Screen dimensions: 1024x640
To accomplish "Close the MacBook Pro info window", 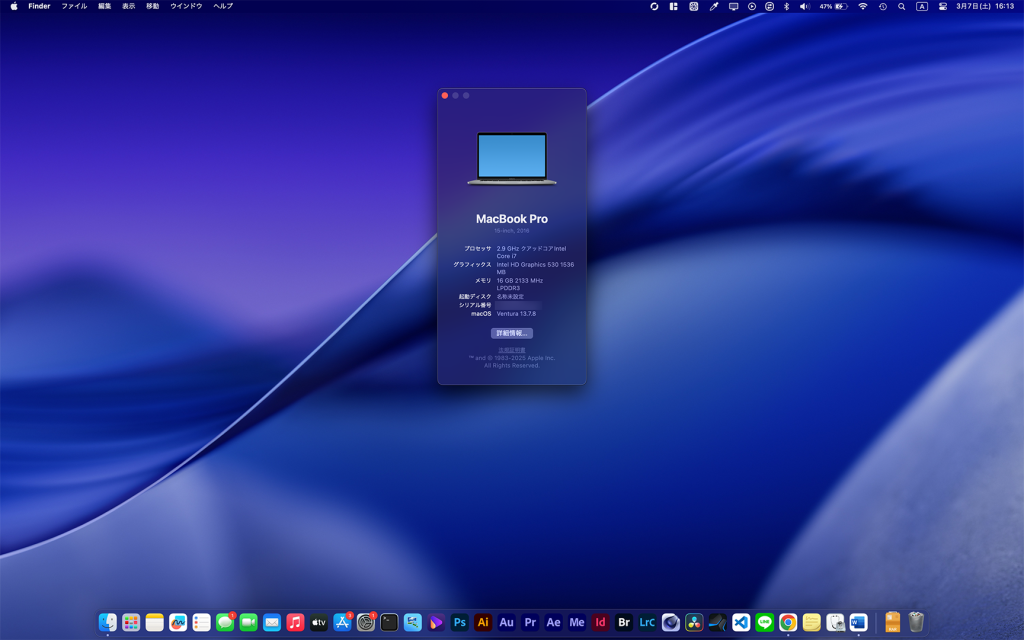I will [x=445, y=96].
